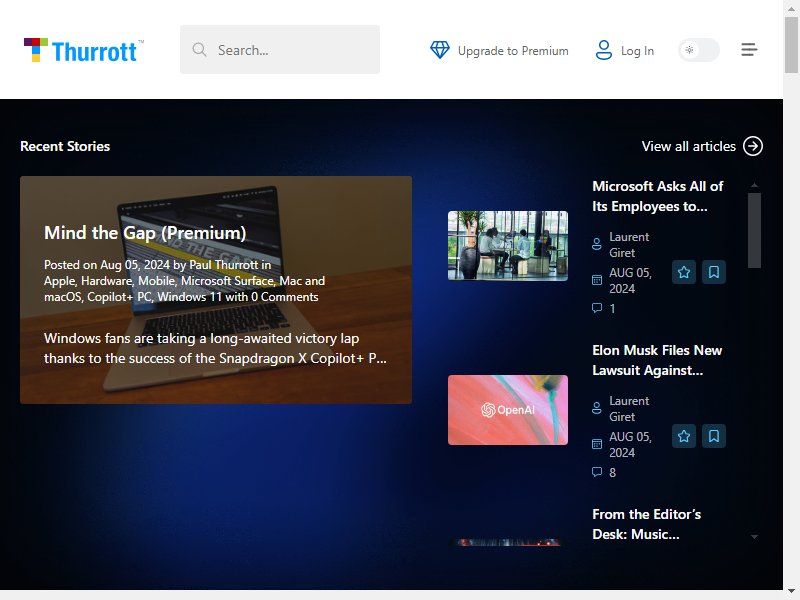Open the Mind the Gap laptop image card

(216, 290)
